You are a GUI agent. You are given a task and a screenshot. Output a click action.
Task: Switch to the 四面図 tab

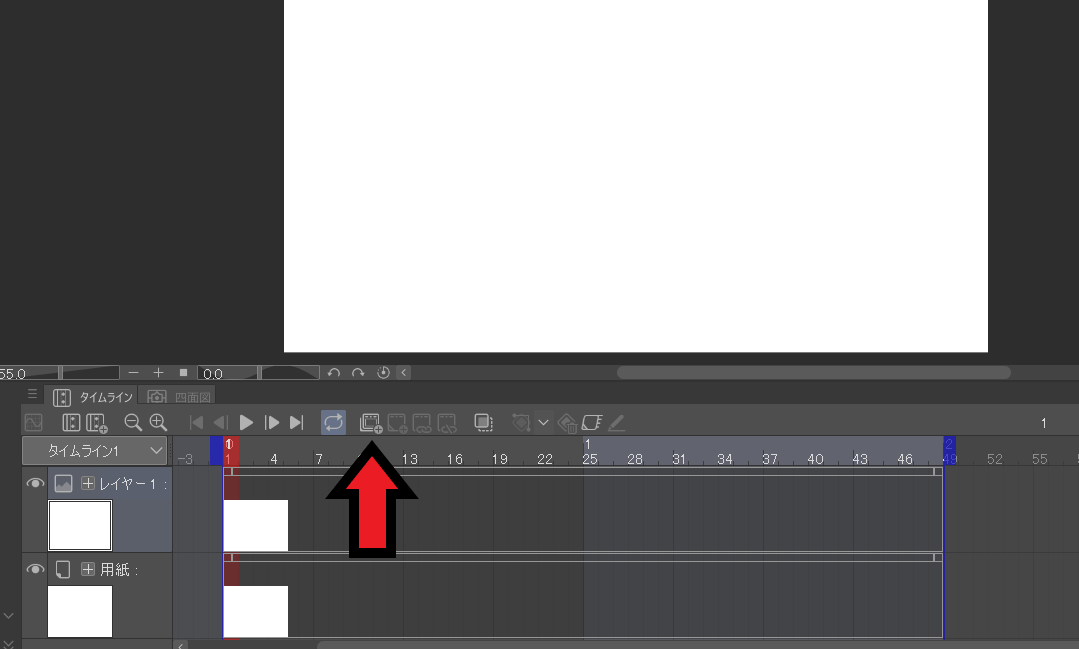coord(180,397)
